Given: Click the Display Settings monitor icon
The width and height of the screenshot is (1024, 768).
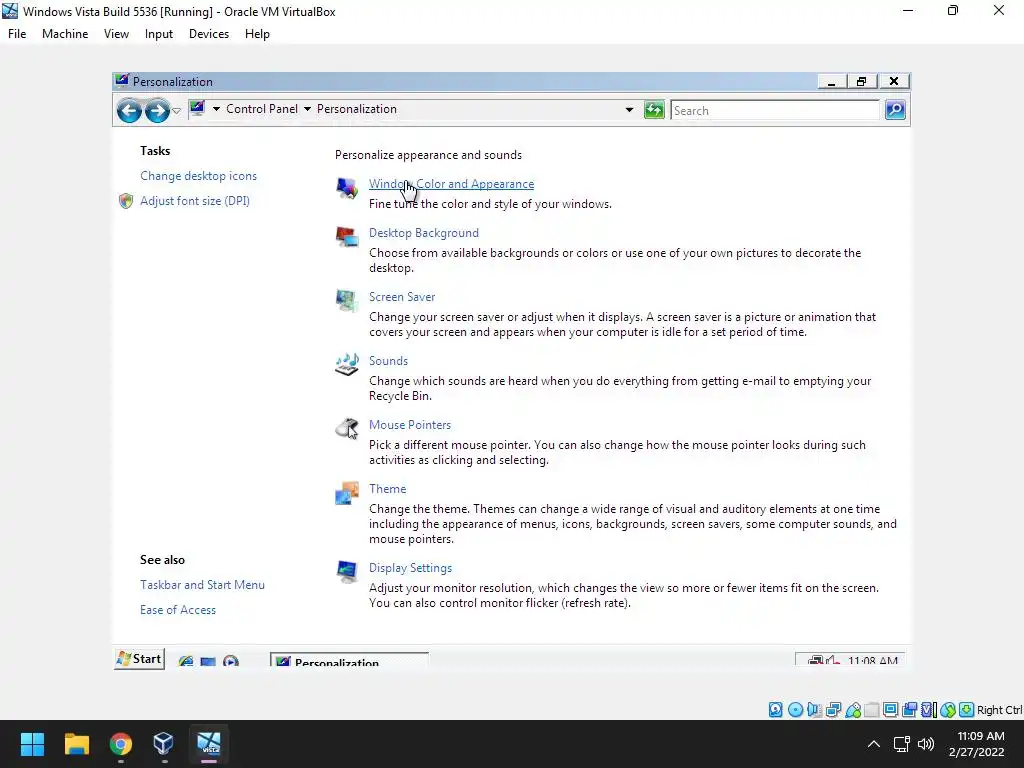Looking at the screenshot, I should pos(347,571).
